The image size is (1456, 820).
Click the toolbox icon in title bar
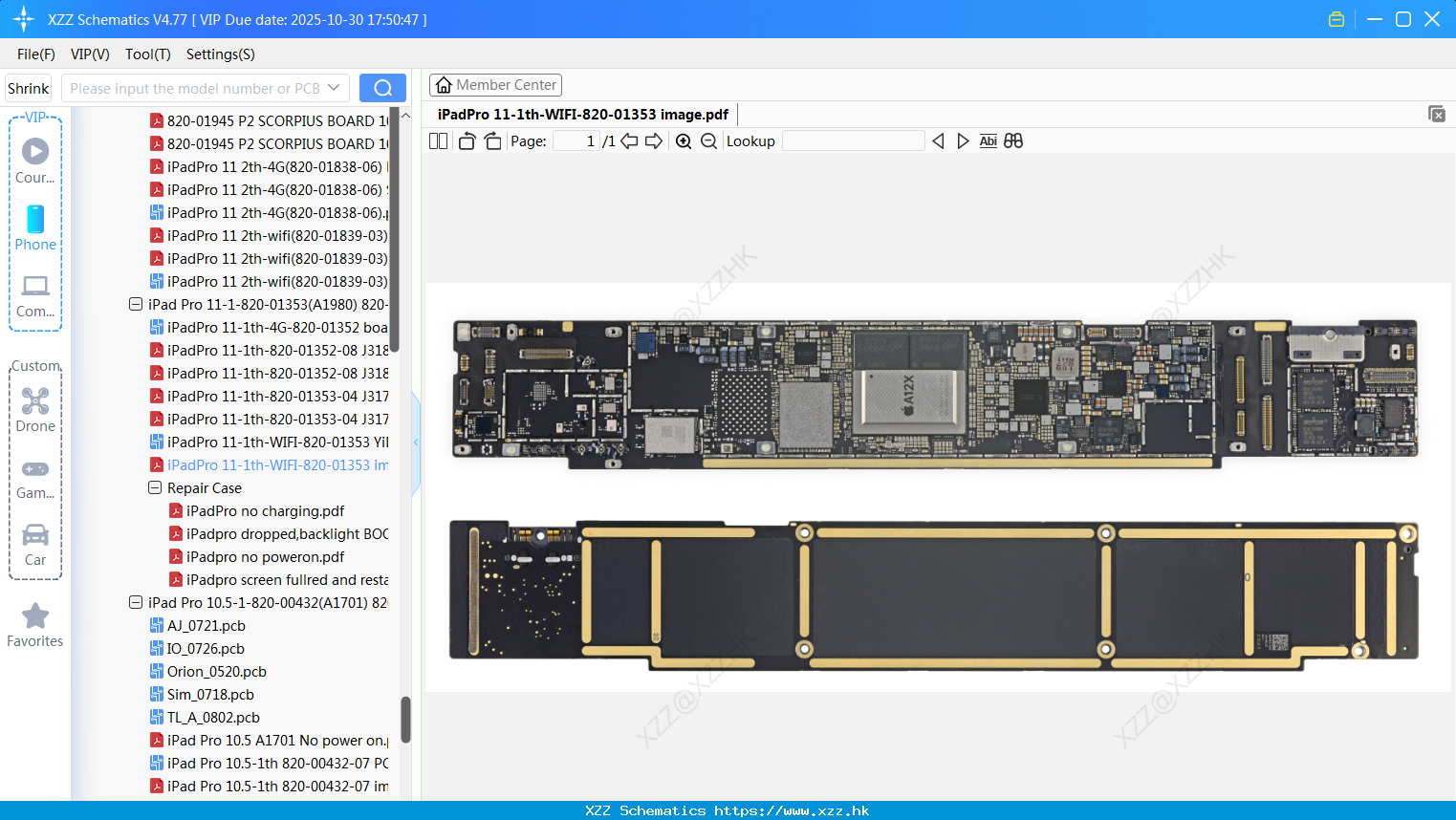tap(1336, 19)
